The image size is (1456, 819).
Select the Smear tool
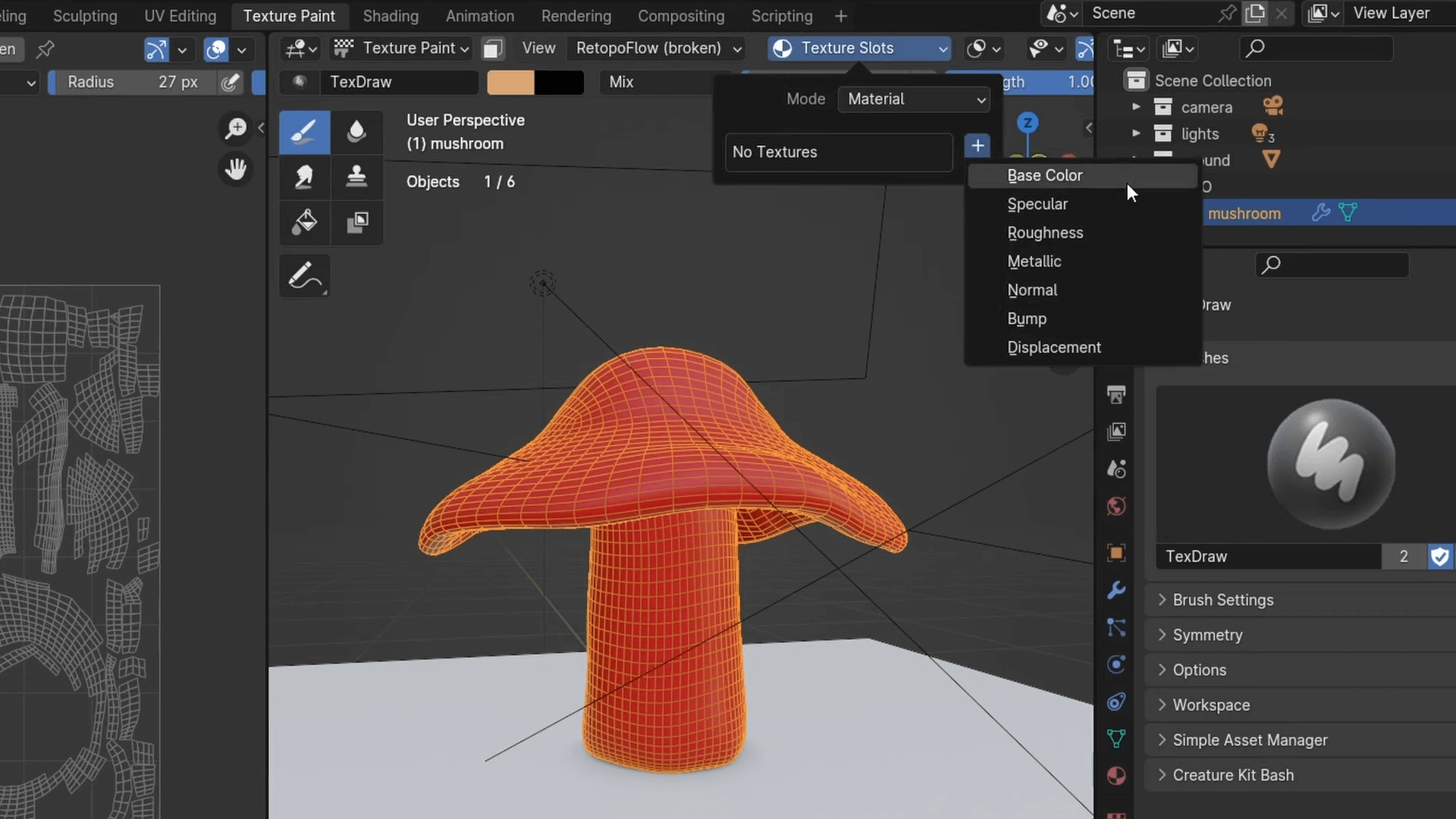pos(303,177)
